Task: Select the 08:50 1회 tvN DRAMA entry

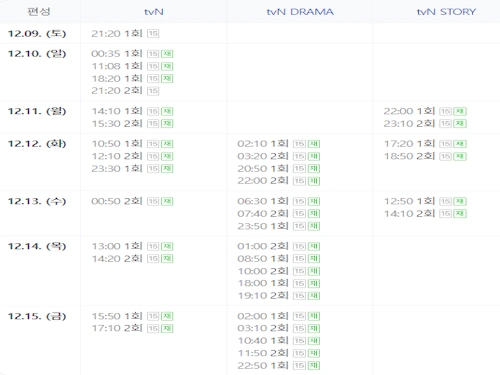Action: (x=263, y=258)
